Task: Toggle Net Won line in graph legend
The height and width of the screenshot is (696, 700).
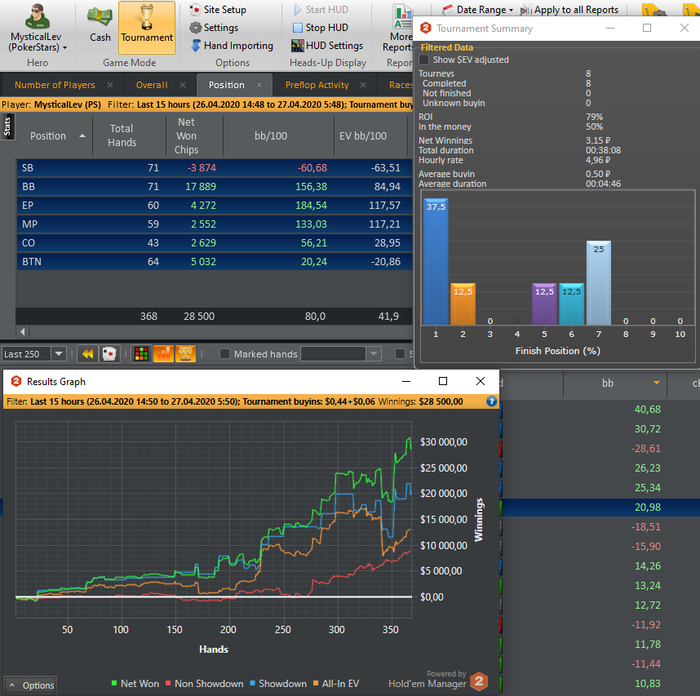Action: click(135, 683)
